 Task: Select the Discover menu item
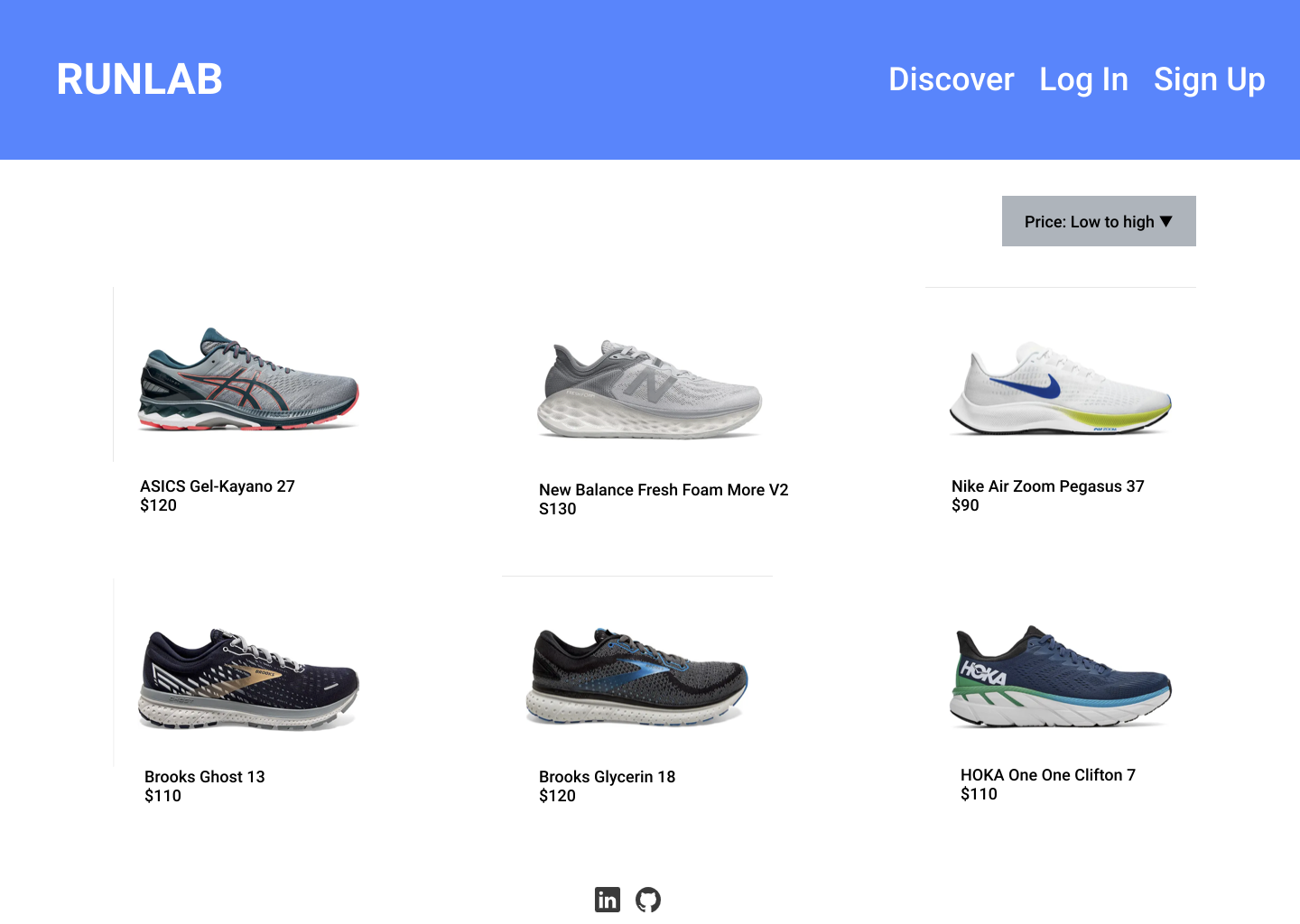pos(951,79)
